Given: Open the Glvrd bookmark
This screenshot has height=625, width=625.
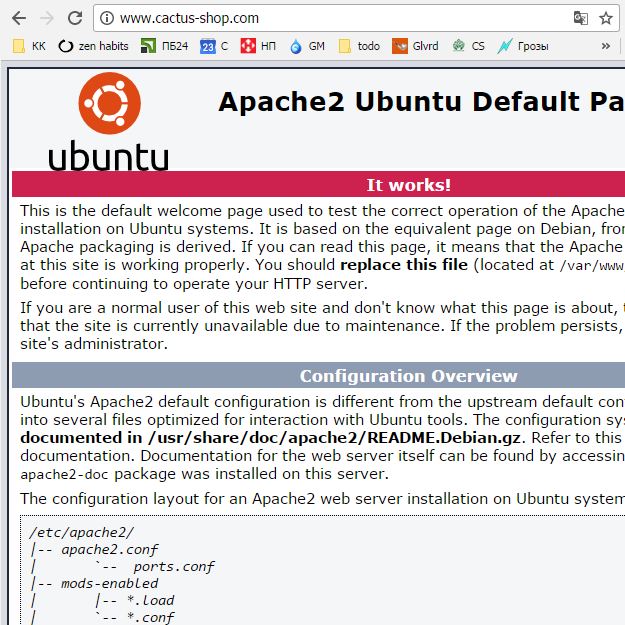Looking at the screenshot, I should pyautogui.click(x=415, y=46).
